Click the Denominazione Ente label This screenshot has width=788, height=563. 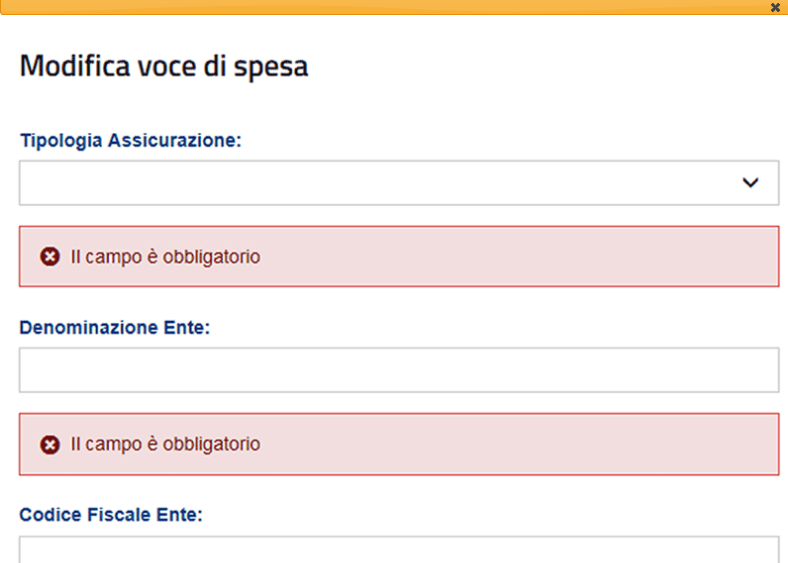coord(114,327)
